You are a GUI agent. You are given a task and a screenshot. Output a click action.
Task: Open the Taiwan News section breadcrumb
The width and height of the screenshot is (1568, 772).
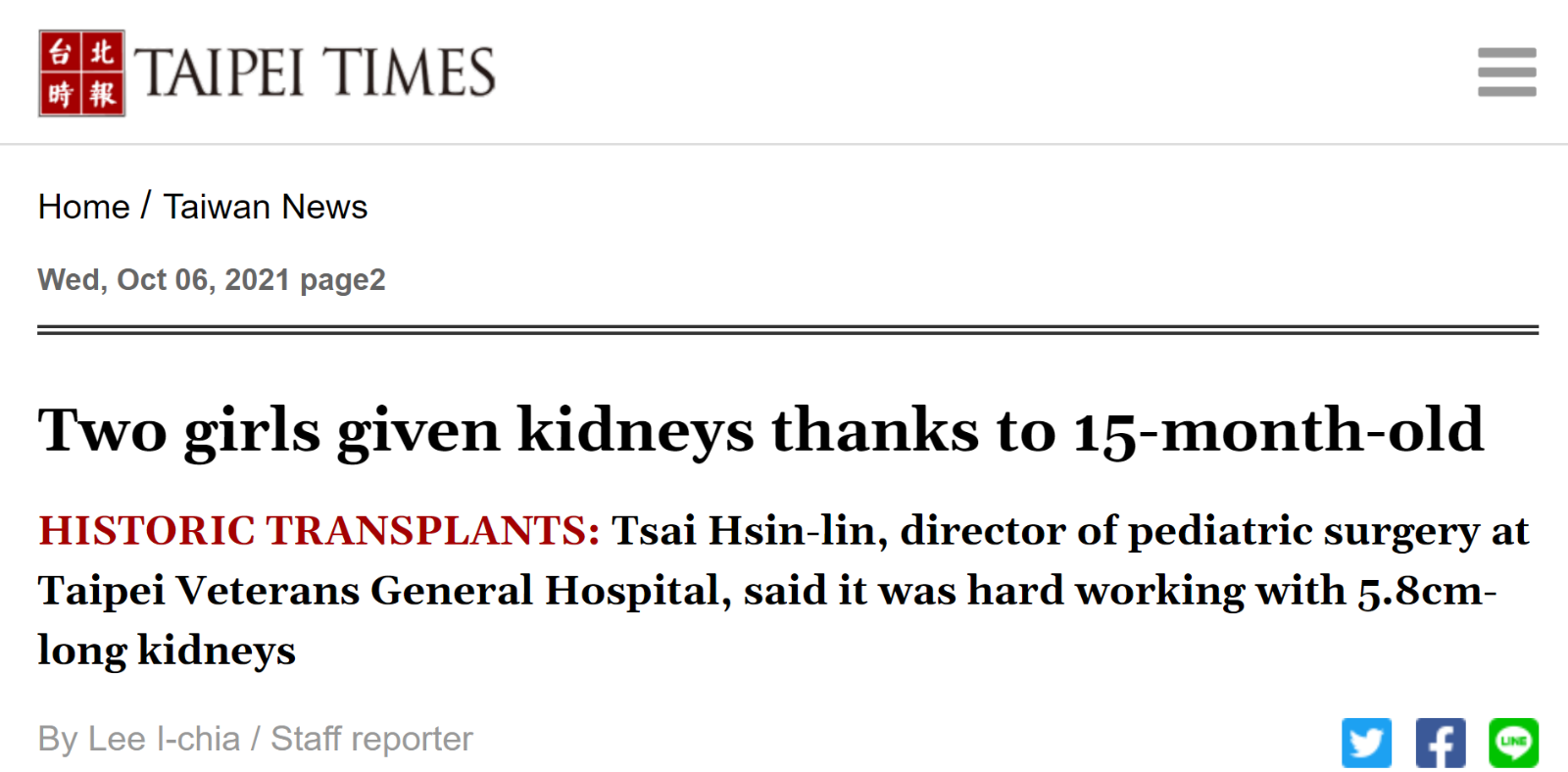click(265, 207)
